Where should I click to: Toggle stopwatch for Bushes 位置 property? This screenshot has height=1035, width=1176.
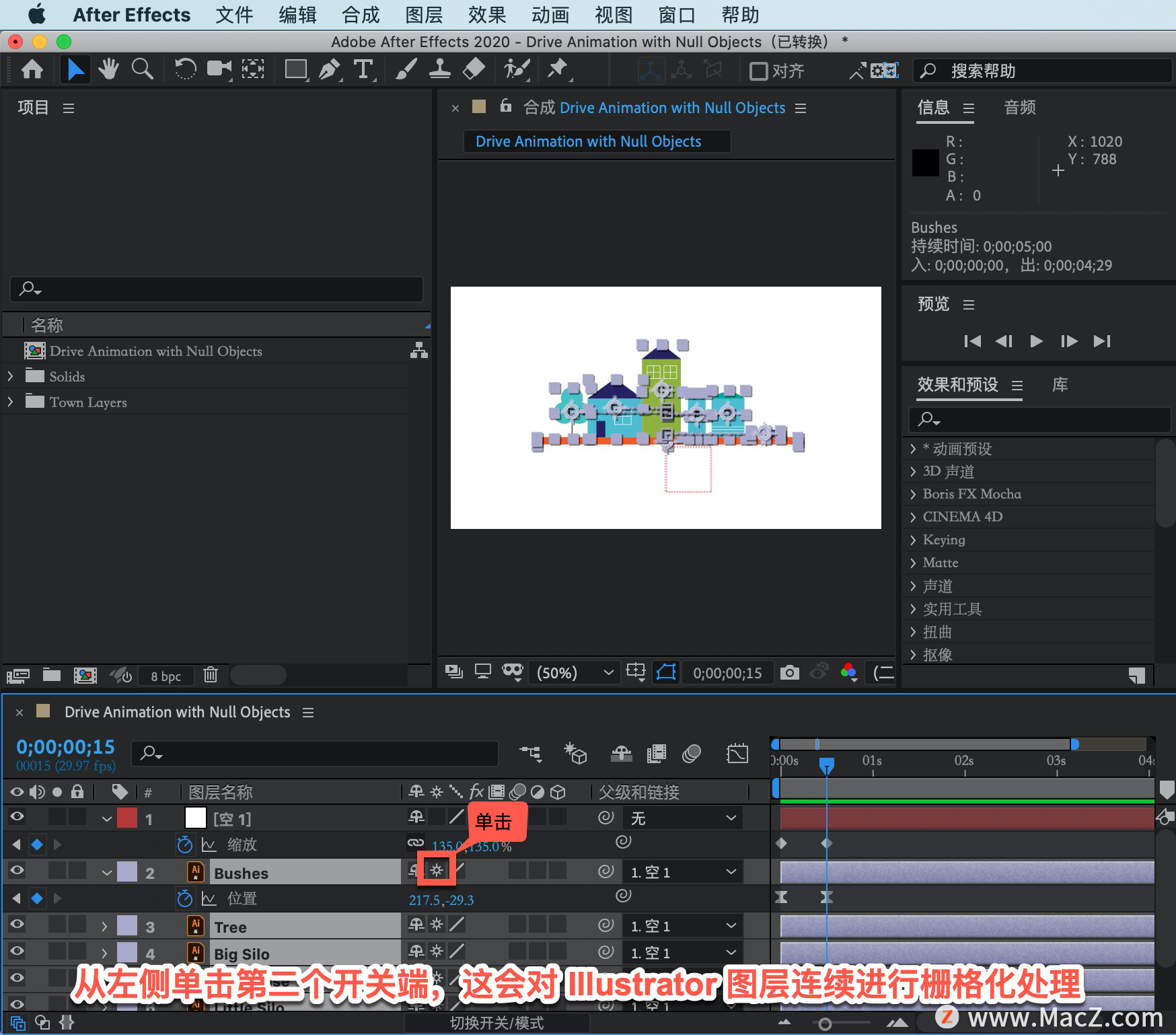(184, 898)
